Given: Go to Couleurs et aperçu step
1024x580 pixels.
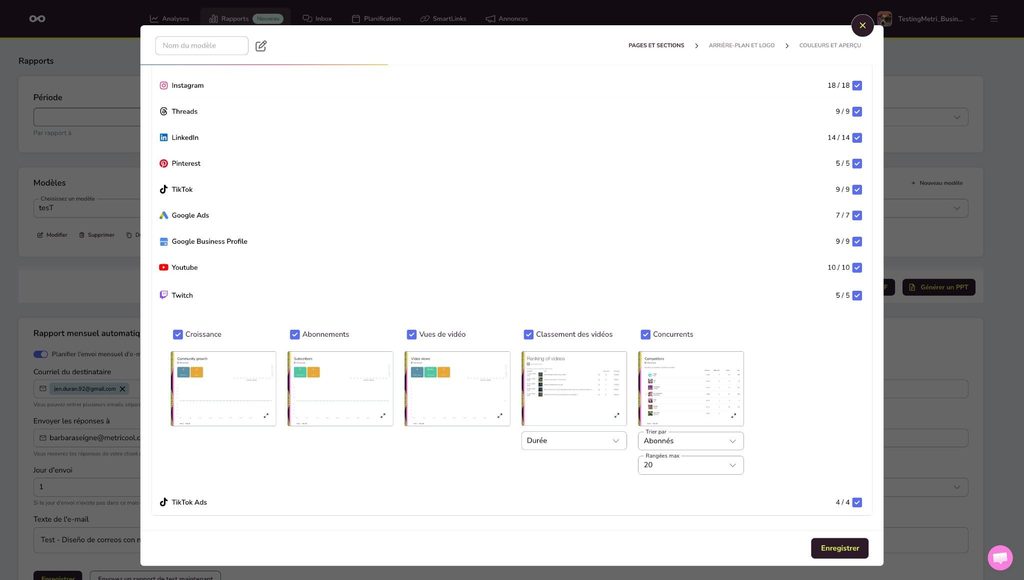Looking at the screenshot, I should [830, 46].
